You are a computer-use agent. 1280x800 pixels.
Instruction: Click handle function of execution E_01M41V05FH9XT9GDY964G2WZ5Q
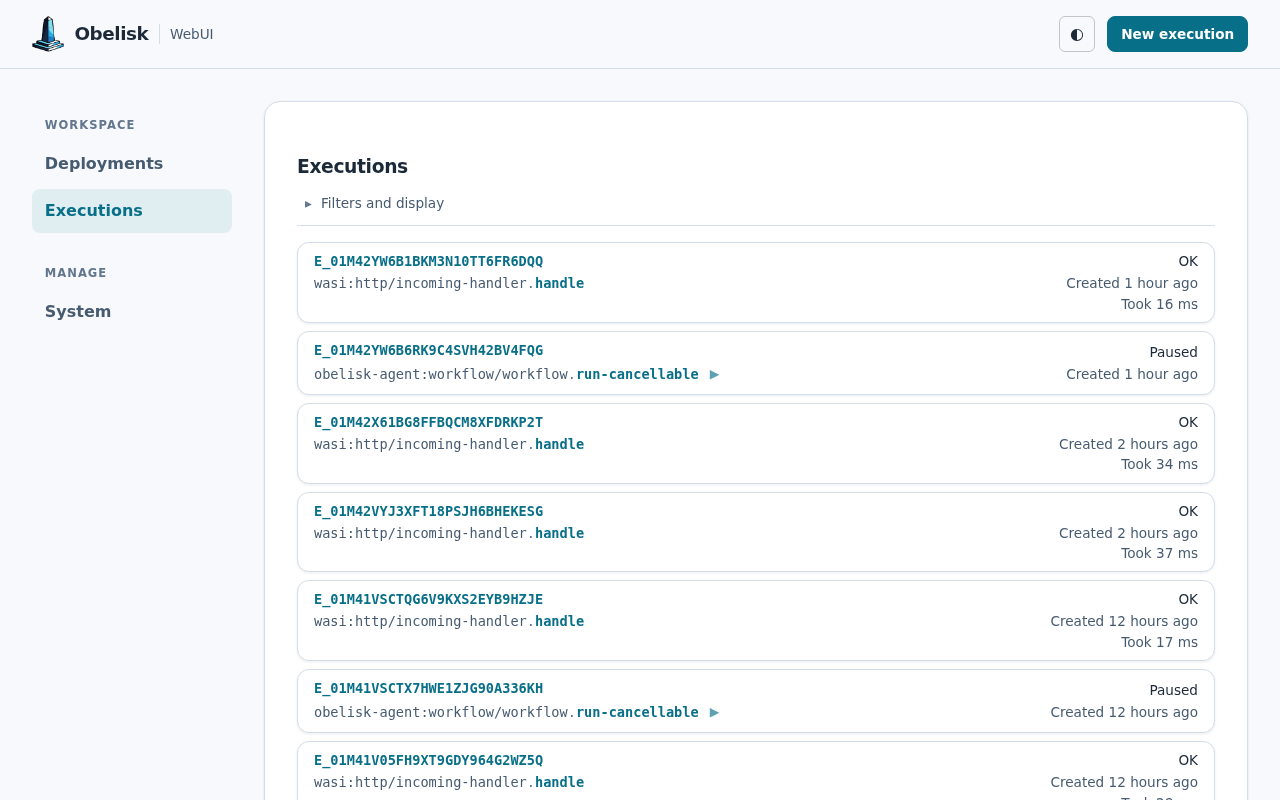click(x=559, y=782)
